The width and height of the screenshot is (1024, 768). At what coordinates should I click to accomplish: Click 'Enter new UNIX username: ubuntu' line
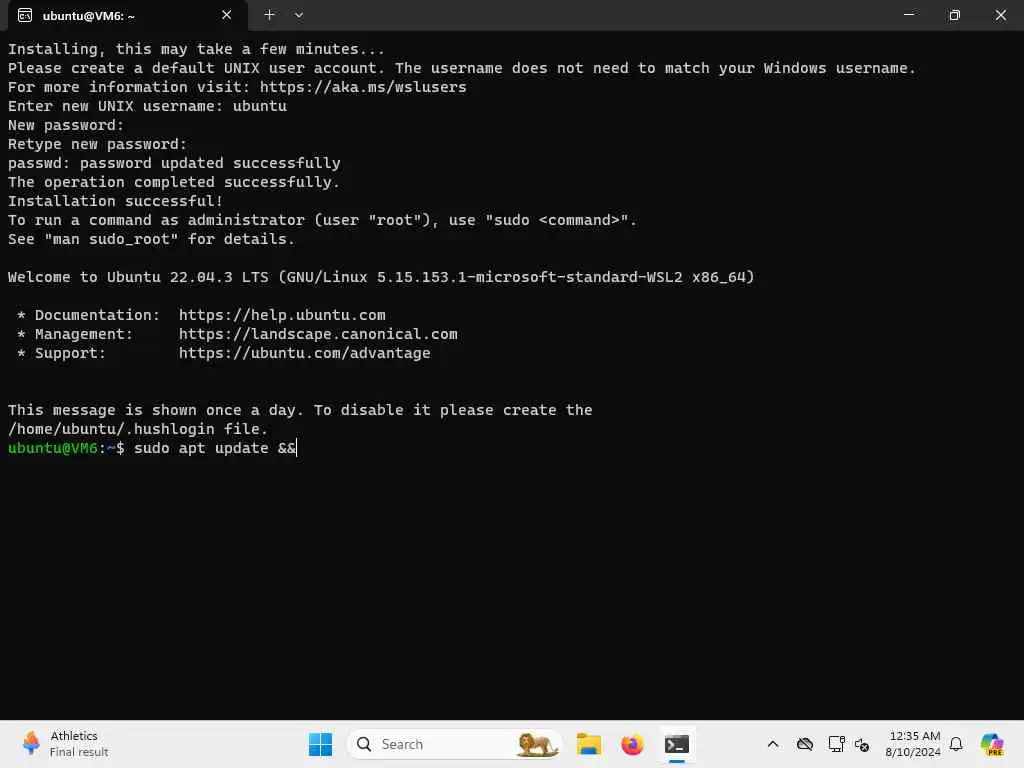click(x=147, y=106)
